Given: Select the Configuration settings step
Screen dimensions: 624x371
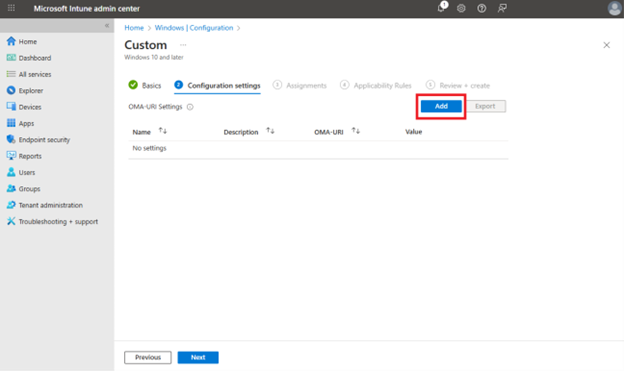Looking at the screenshot, I should click(x=217, y=85).
